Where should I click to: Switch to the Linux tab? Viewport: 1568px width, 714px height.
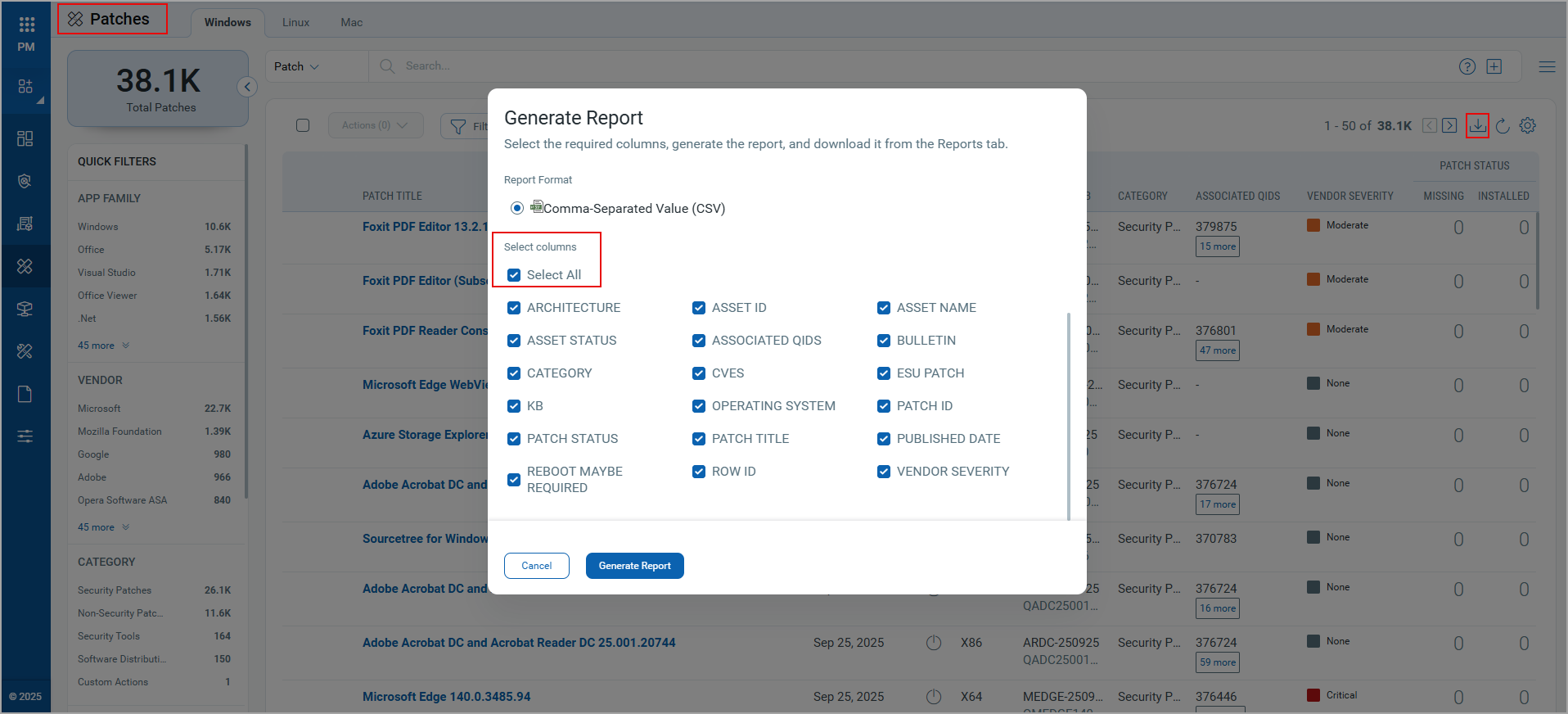pyautogui.click(x=295, y=22)
